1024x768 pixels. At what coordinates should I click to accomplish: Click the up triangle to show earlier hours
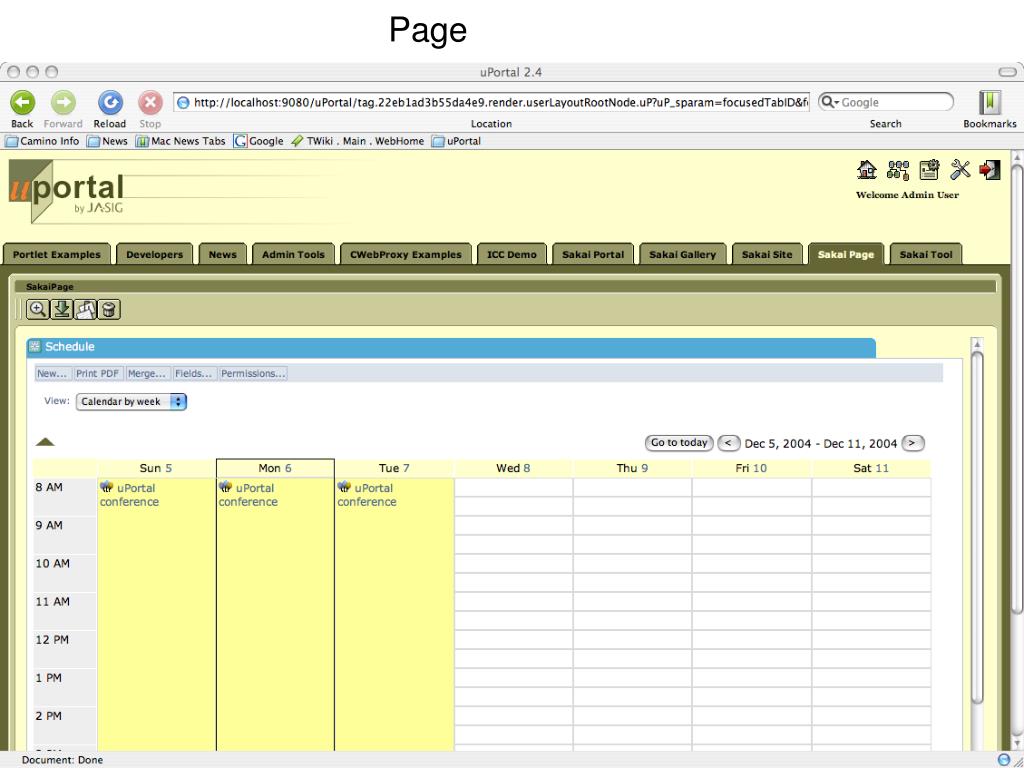(45, 442)
